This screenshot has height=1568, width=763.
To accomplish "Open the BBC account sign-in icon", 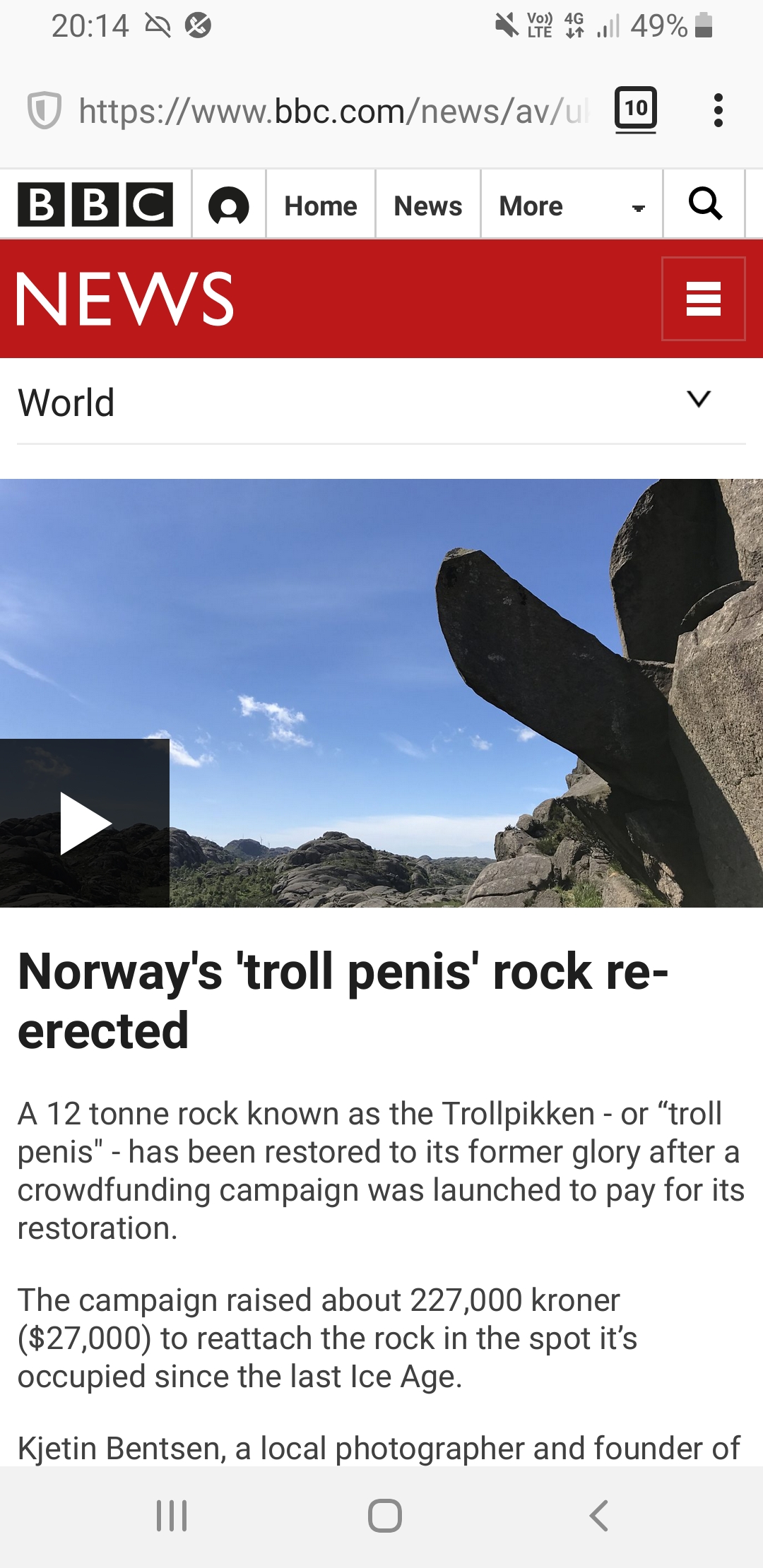I will point(229,206).
